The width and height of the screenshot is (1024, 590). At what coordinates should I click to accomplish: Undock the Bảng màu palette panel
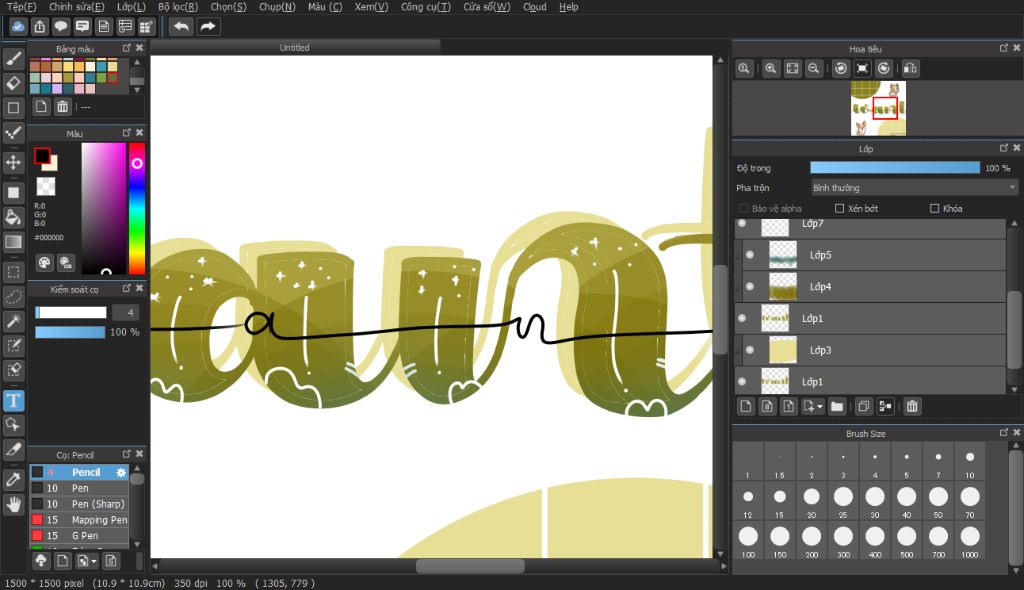pos(127,48)
